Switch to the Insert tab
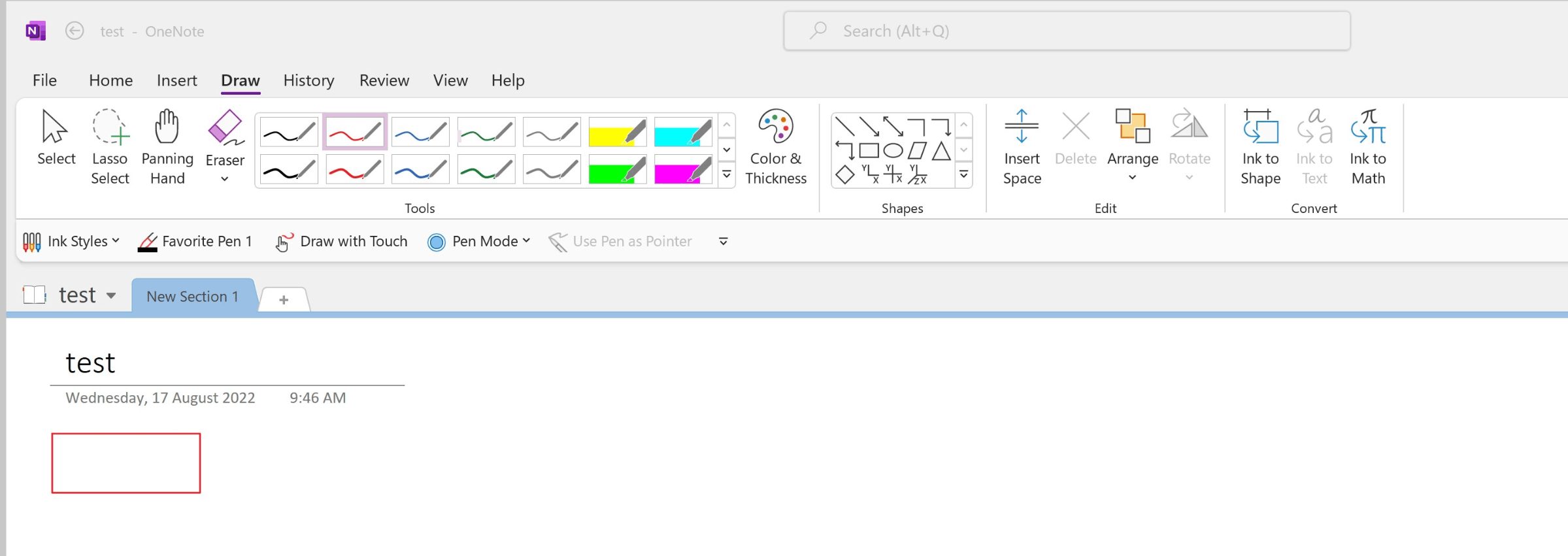Image resolution: width=1568 pixels, height=556 pixels. click(x=176, y=80)
